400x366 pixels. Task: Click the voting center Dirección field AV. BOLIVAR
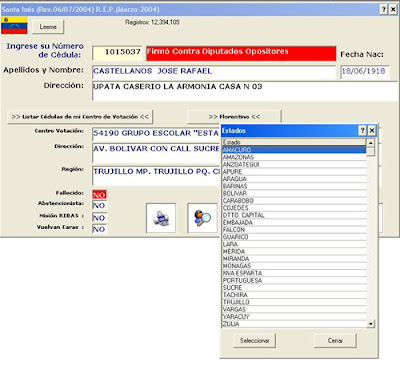[156, 153]
